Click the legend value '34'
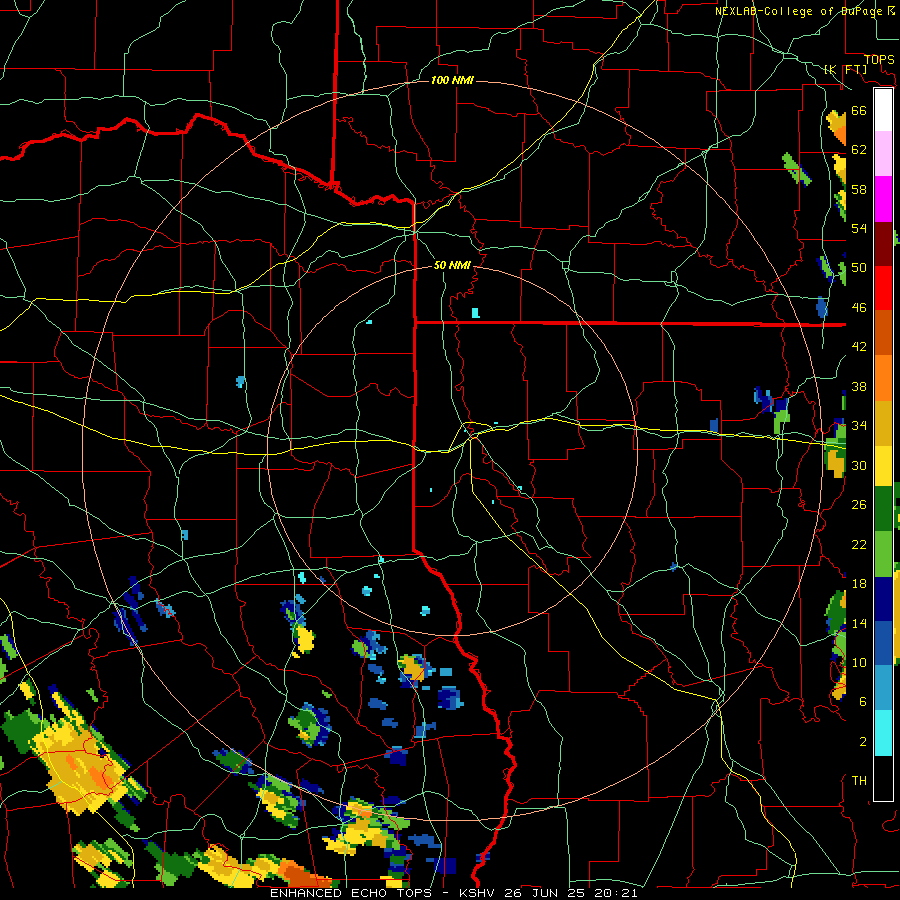900x900 pixels. tap(859, 426)
